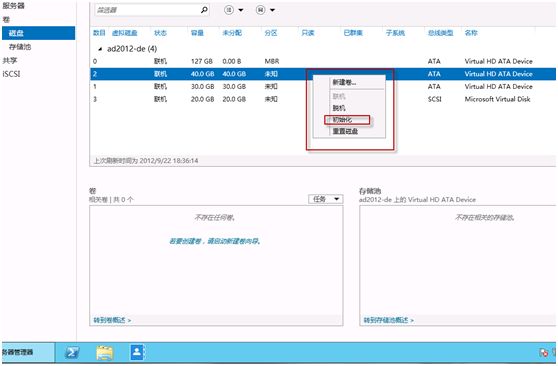Viewport: 558px width, 366px height.
Task: Sort by the 名称 column header
Action: point(471,33)
